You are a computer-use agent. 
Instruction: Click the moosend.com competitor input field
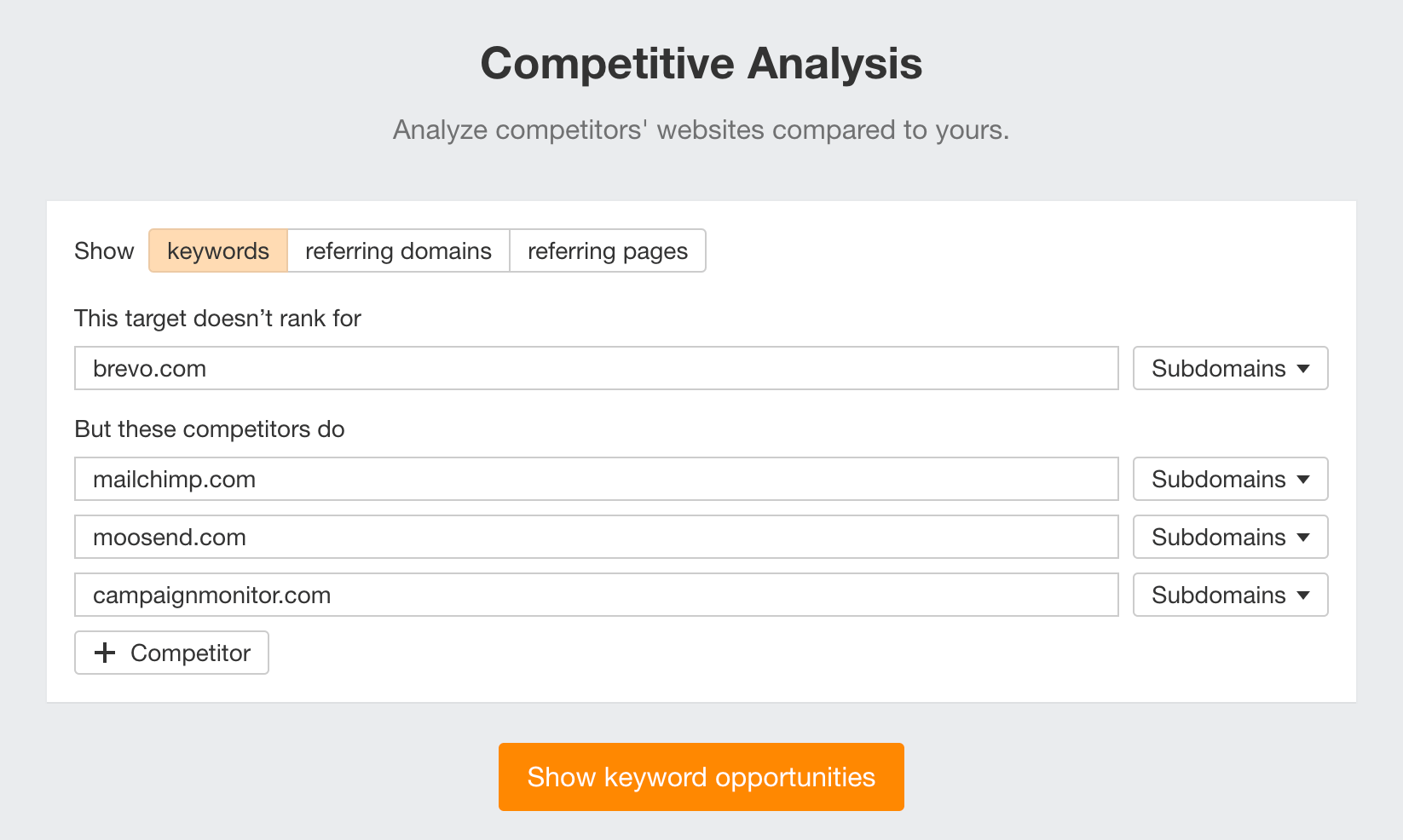point(597,537)
